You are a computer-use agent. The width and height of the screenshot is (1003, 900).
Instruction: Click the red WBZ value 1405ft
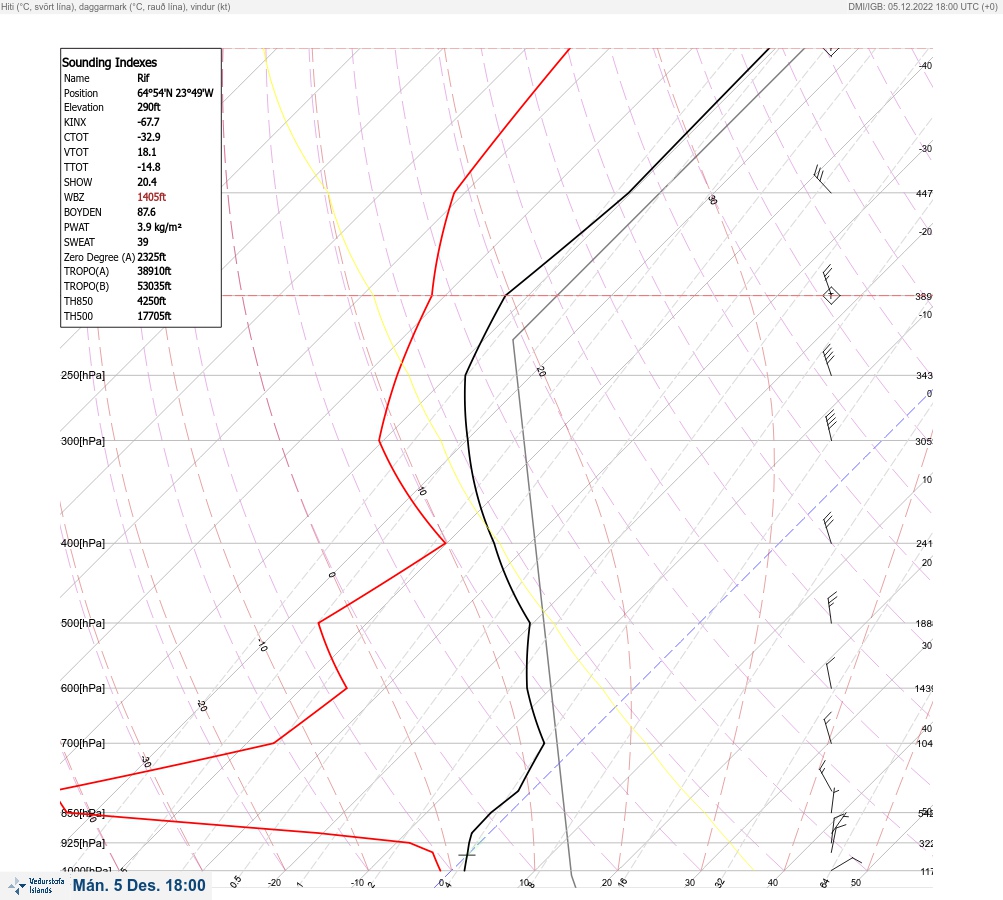152,197
